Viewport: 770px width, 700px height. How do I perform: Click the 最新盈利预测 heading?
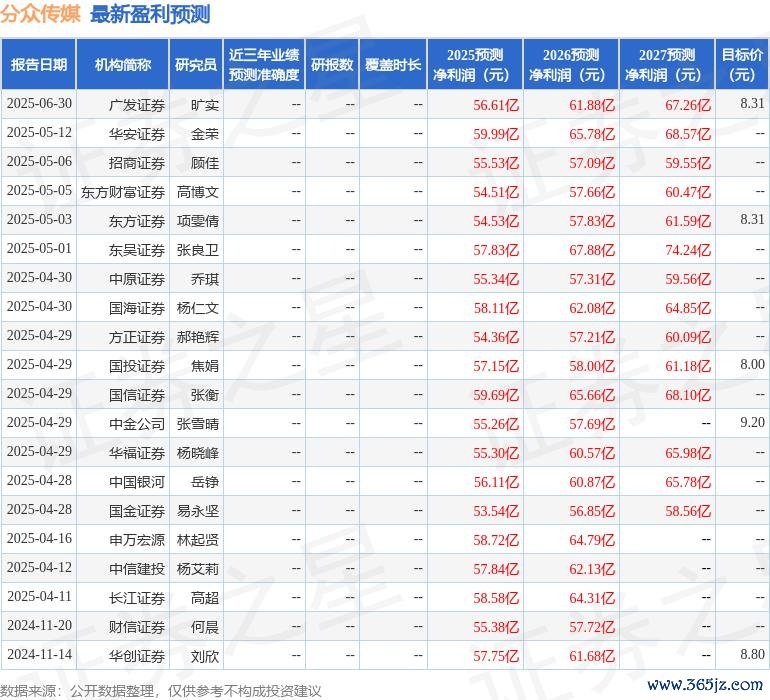coord(150,14)
